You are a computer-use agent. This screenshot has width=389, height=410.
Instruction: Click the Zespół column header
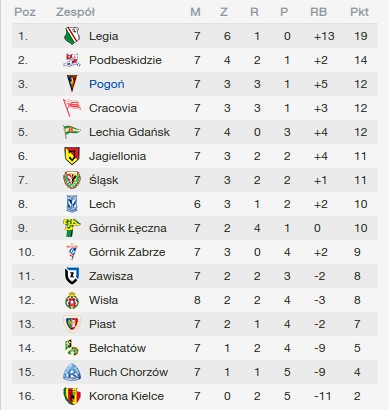(75, 12)
